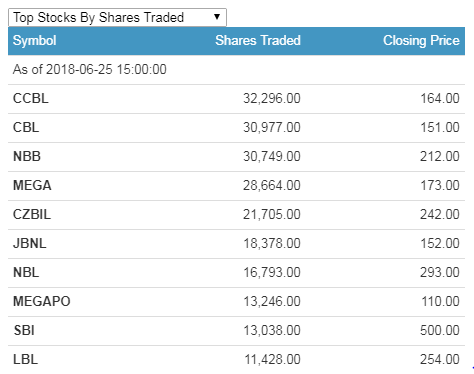Click the CZBIL closing price 242.00

pyautogui.click(x=440, y=214)
